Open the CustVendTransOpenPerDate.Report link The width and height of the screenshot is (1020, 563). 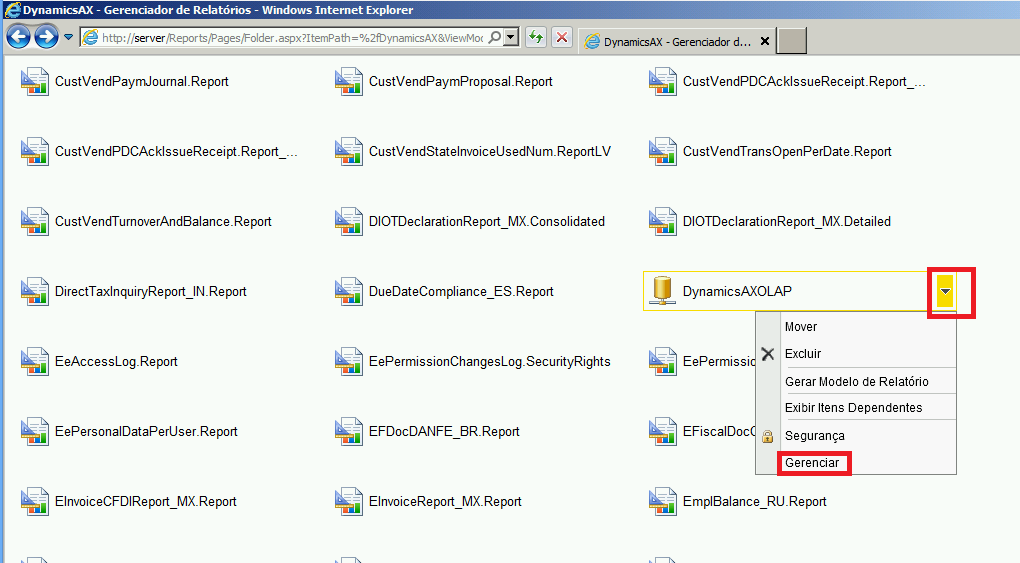(x=787, y=152)
